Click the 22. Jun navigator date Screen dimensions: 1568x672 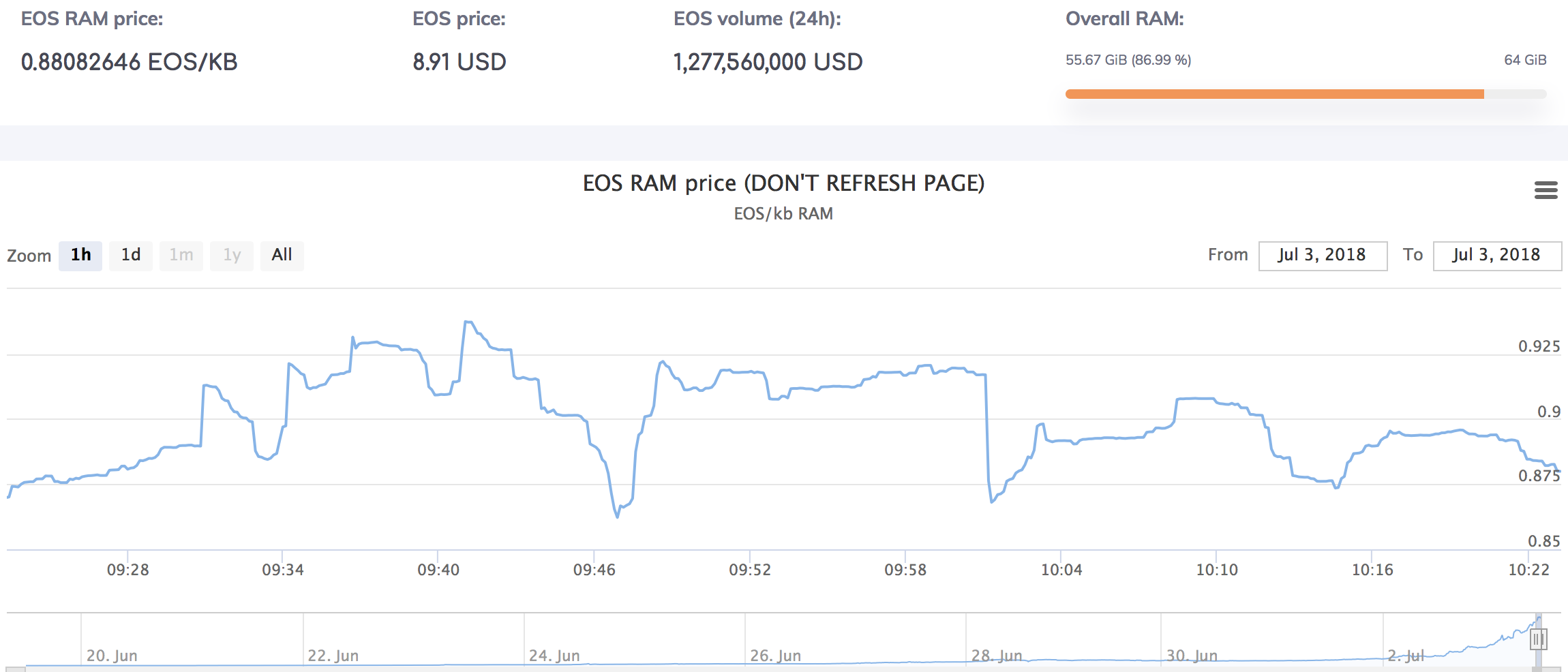point(333,656)
